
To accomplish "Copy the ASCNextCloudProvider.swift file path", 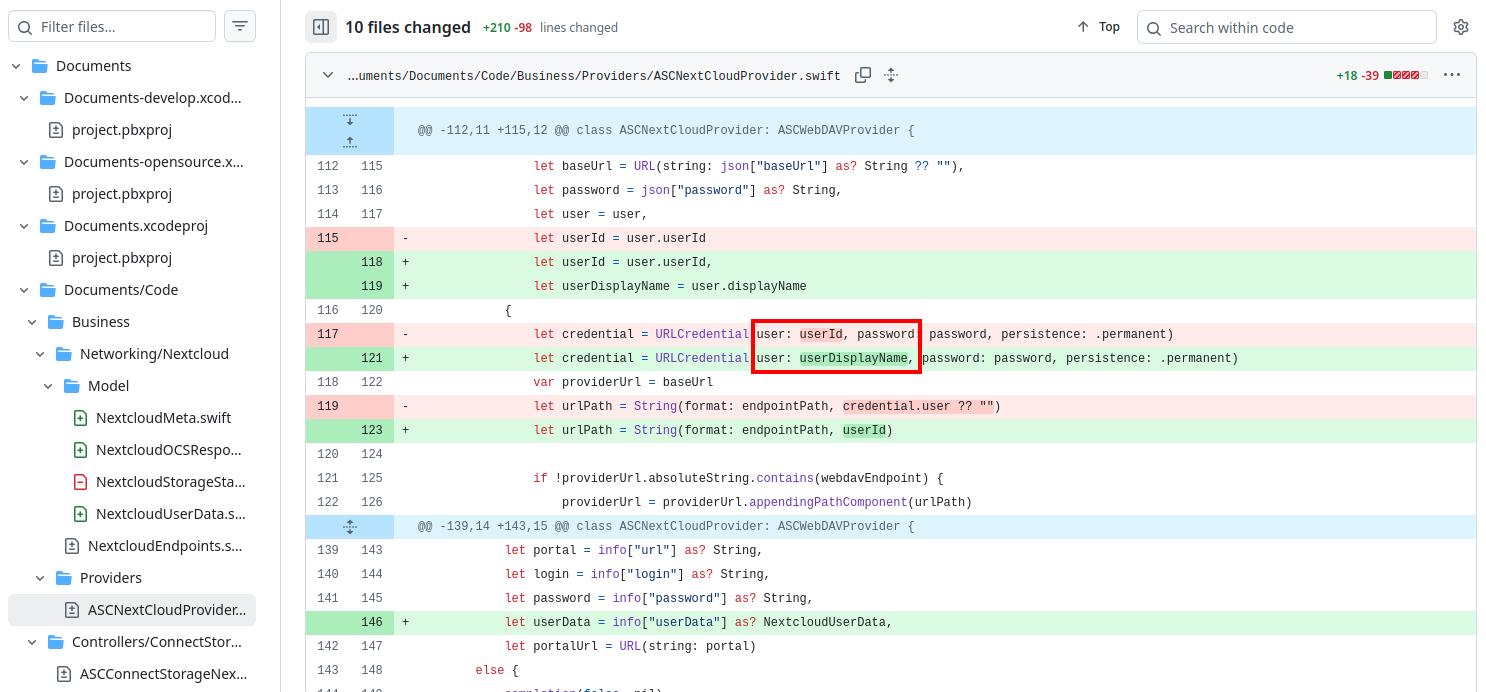I will (863, 75).
